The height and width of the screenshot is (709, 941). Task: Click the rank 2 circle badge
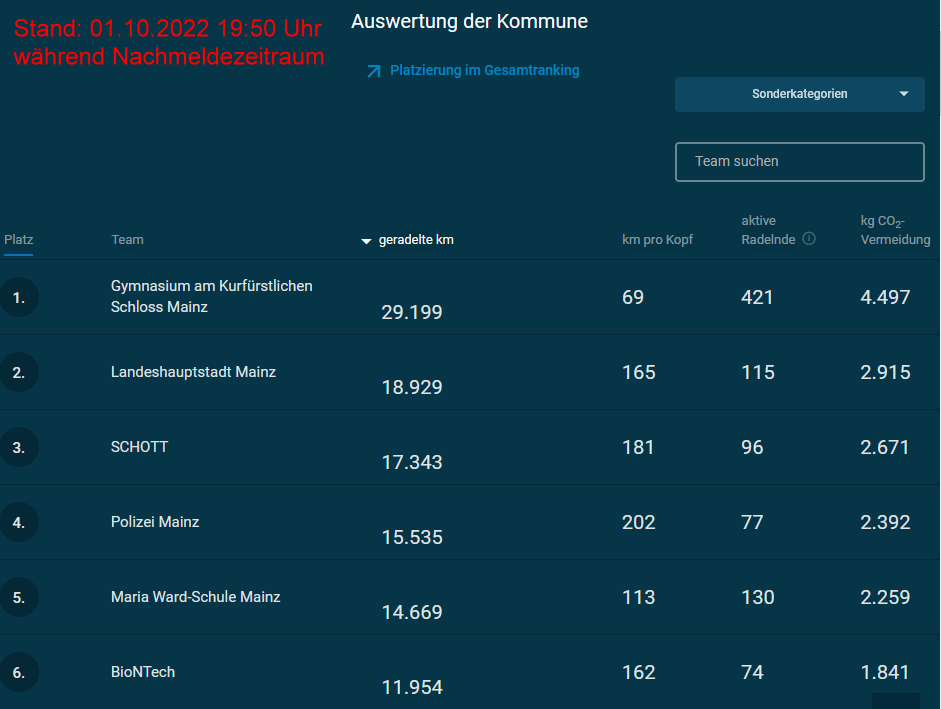[x=18, y=372]
